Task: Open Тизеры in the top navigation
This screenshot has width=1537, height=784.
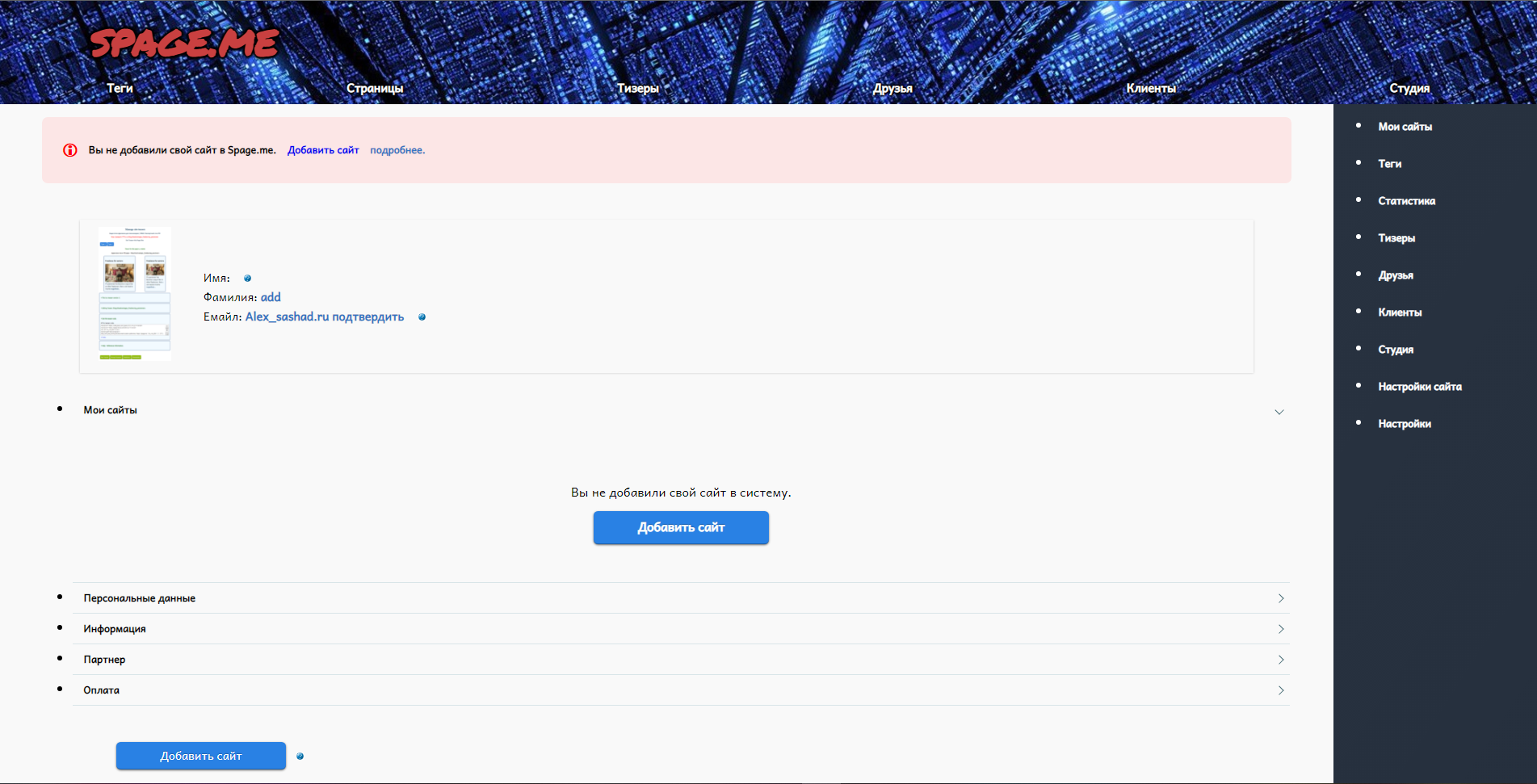Action: 638,88
